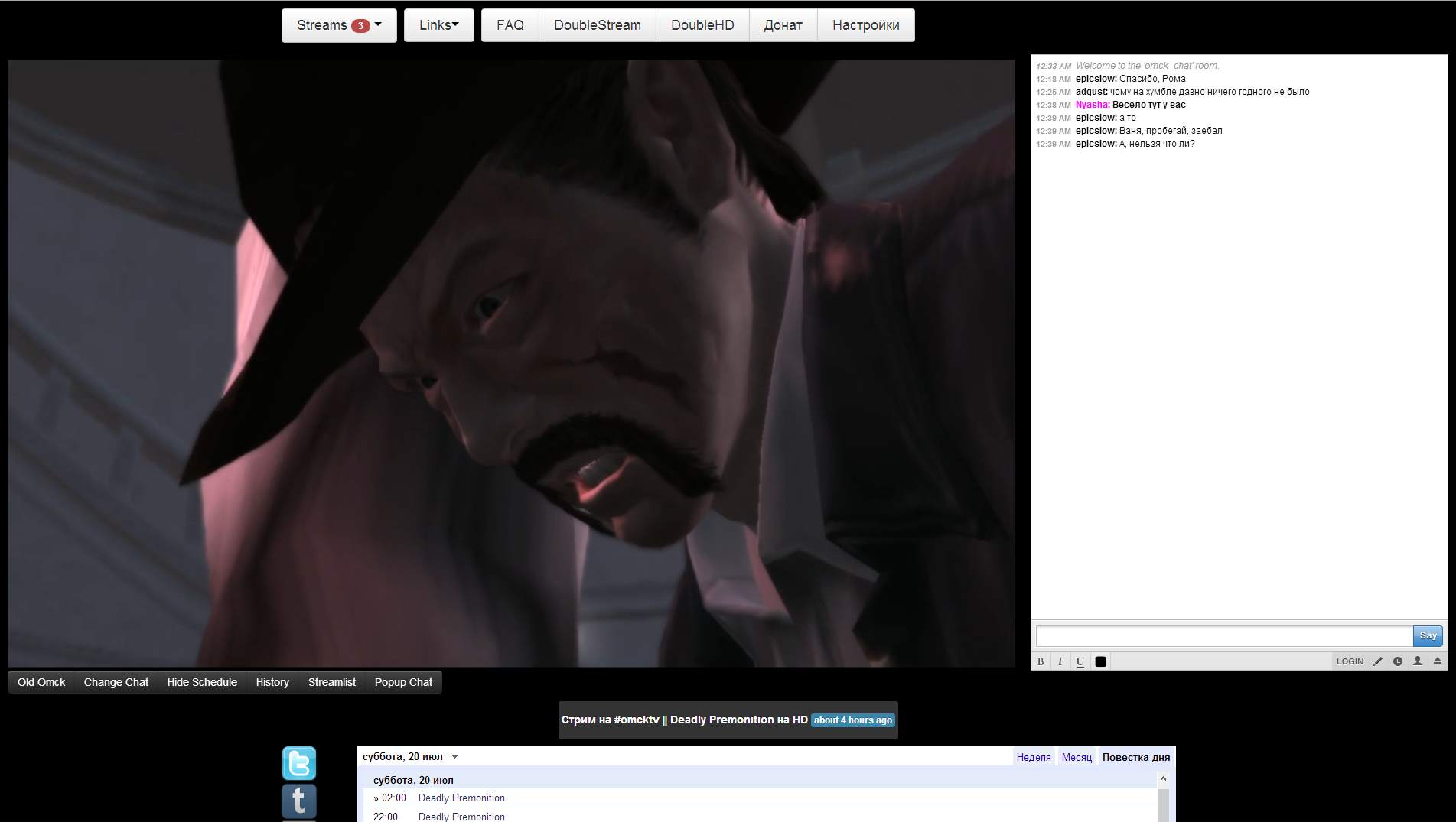The width and height of the screenshot is (1456, 822).
Task: Click the stream title Deadly Premonition на HD
Action: click(x=738, y=720)
